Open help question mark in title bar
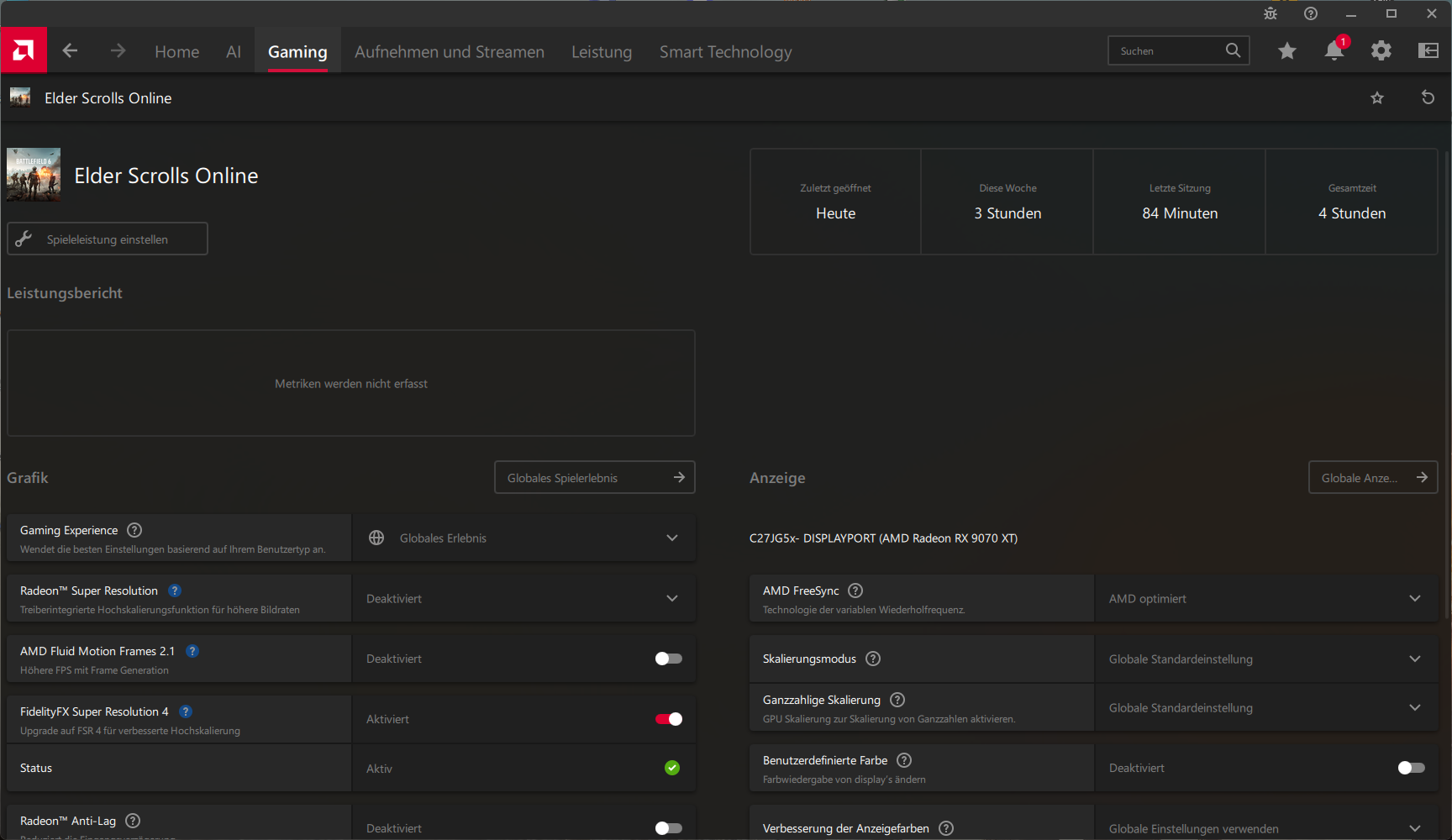This screenshot has height=840, width=1452. tap(1311, 13)
